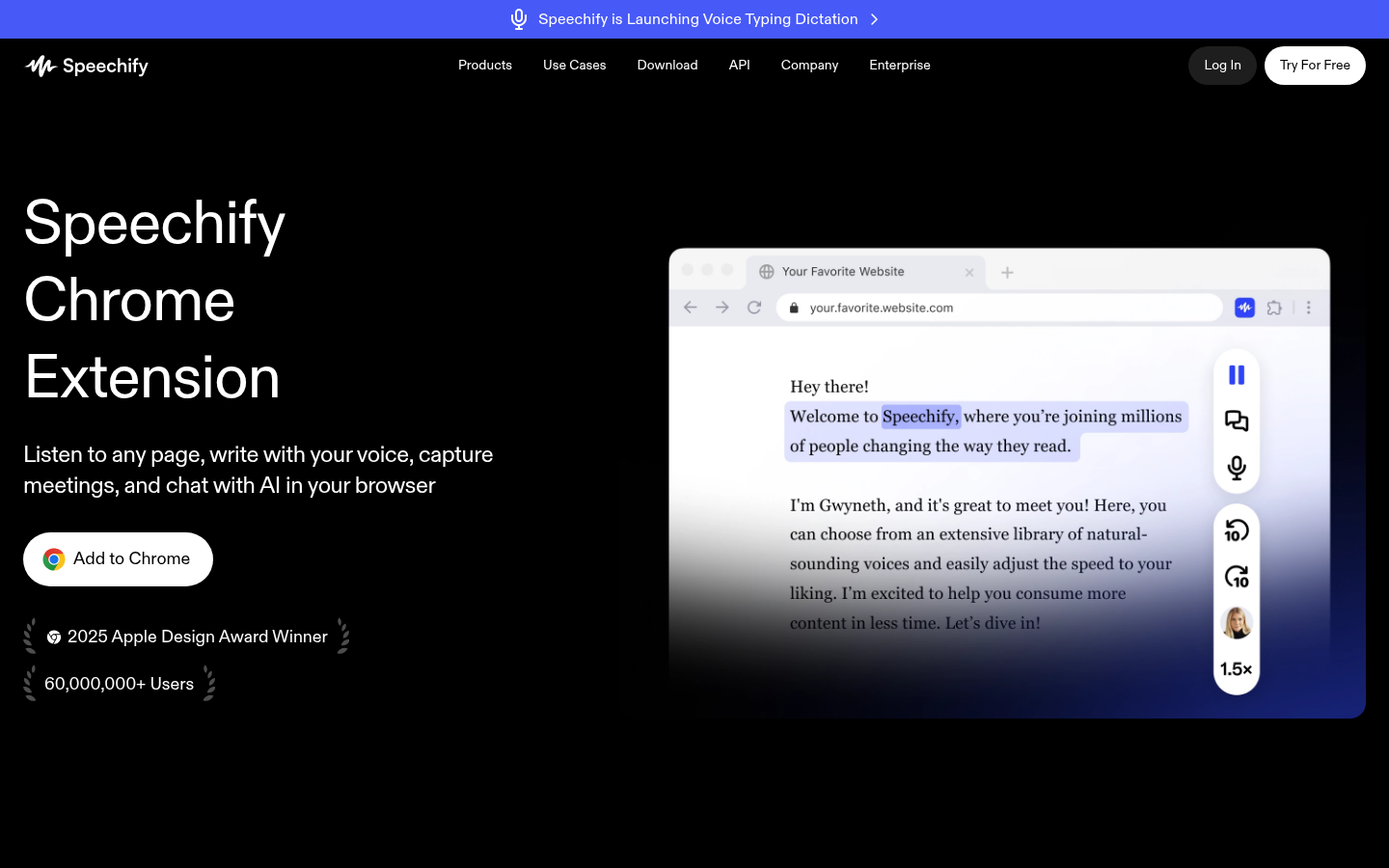
Task: Click the mock browser back arrow
Action: tap(690, 308)
